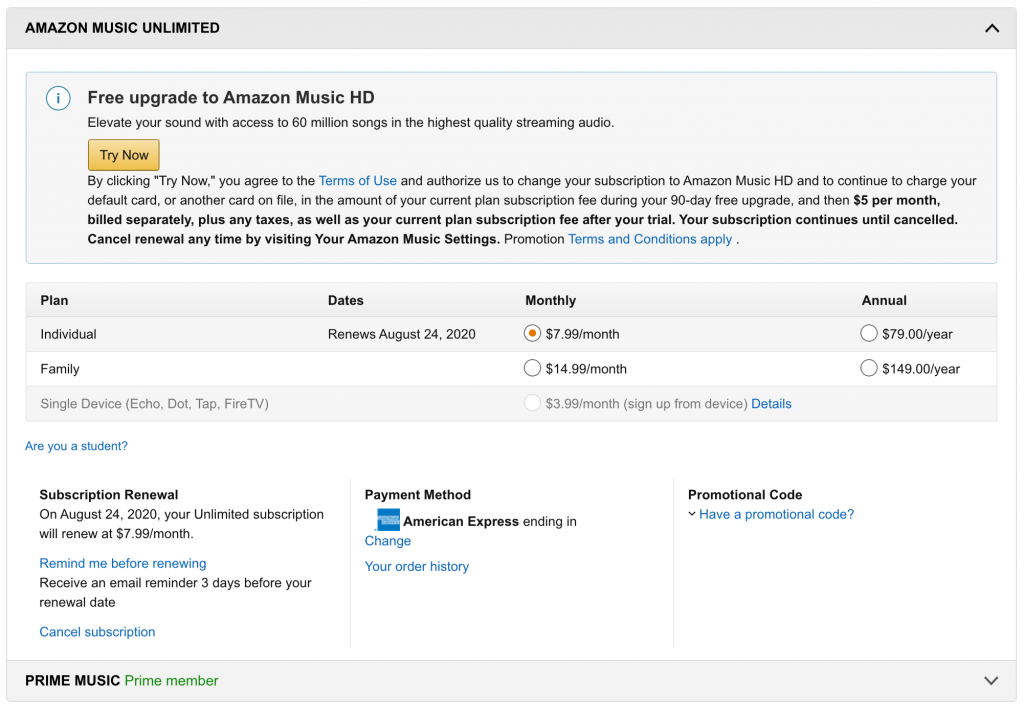The width and height of the screenshot is (1024, 709).
Task: Click the AMAZON MUSIC UNLIMITED header title
Action: coord(122,28)
